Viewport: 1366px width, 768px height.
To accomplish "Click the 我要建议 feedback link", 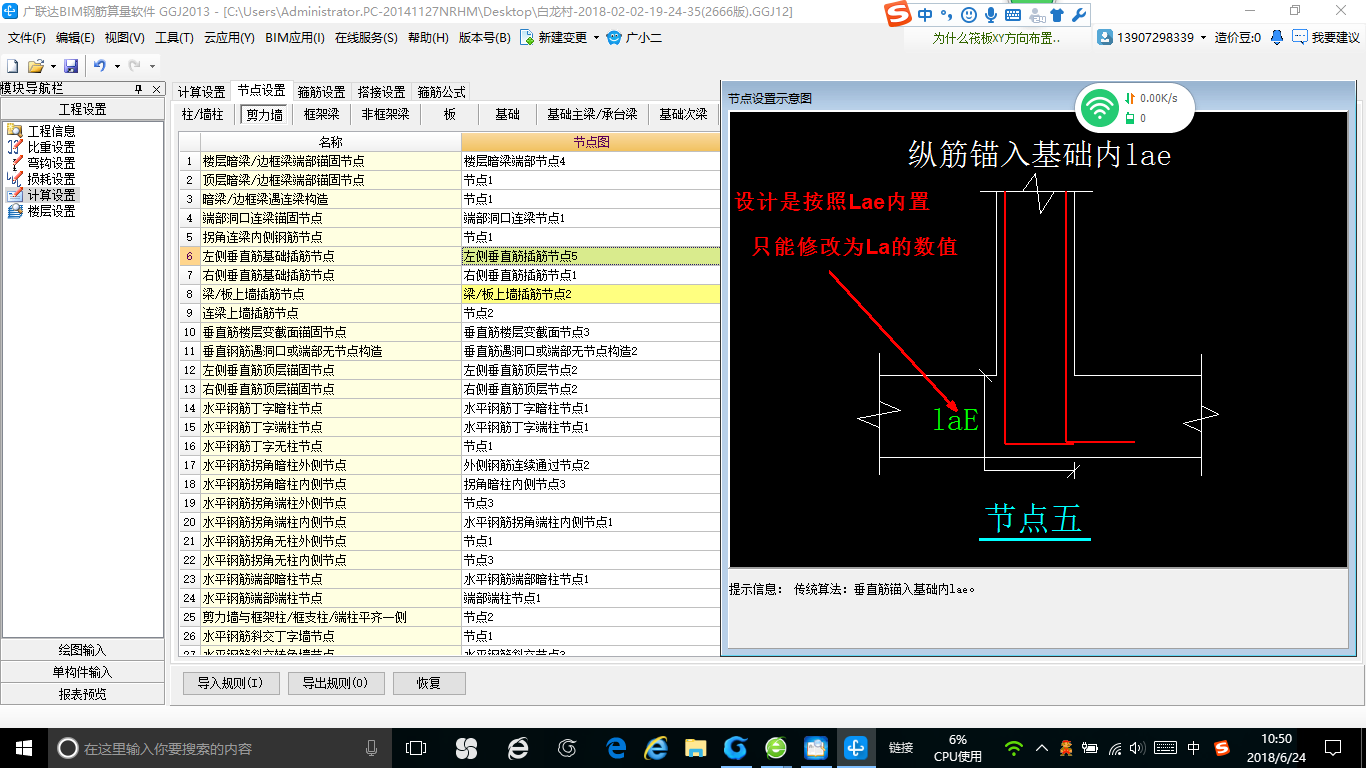I will 1335,37.
